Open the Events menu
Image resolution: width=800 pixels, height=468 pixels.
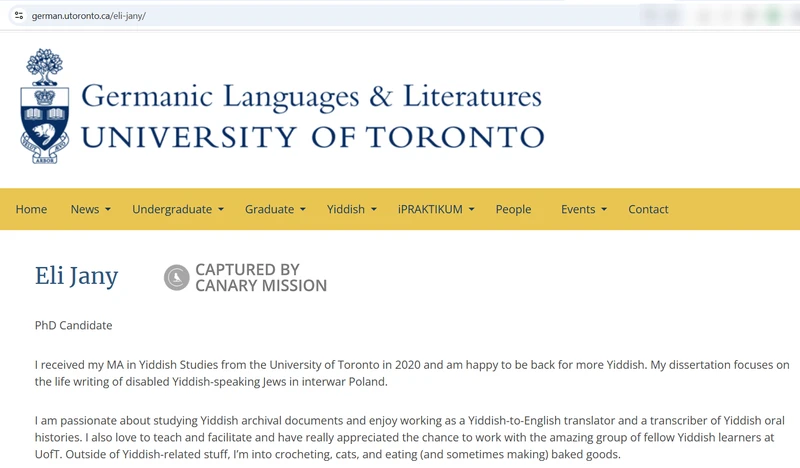tap(578, 209)
